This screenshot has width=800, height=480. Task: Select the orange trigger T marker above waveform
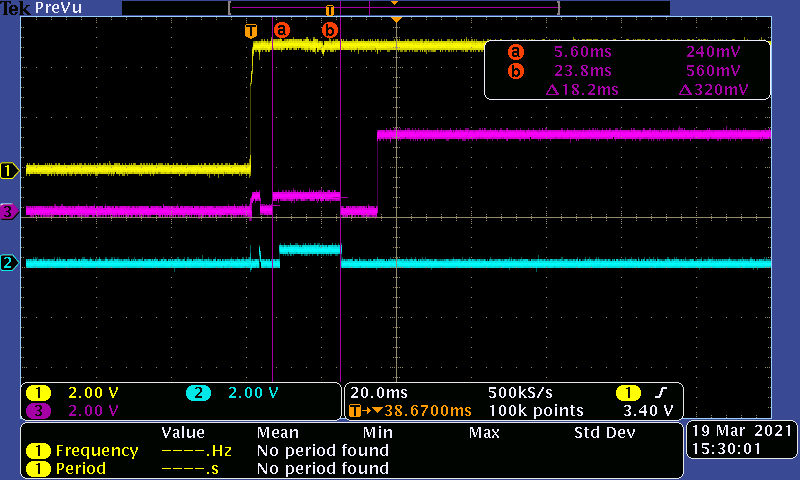point(251,31)
